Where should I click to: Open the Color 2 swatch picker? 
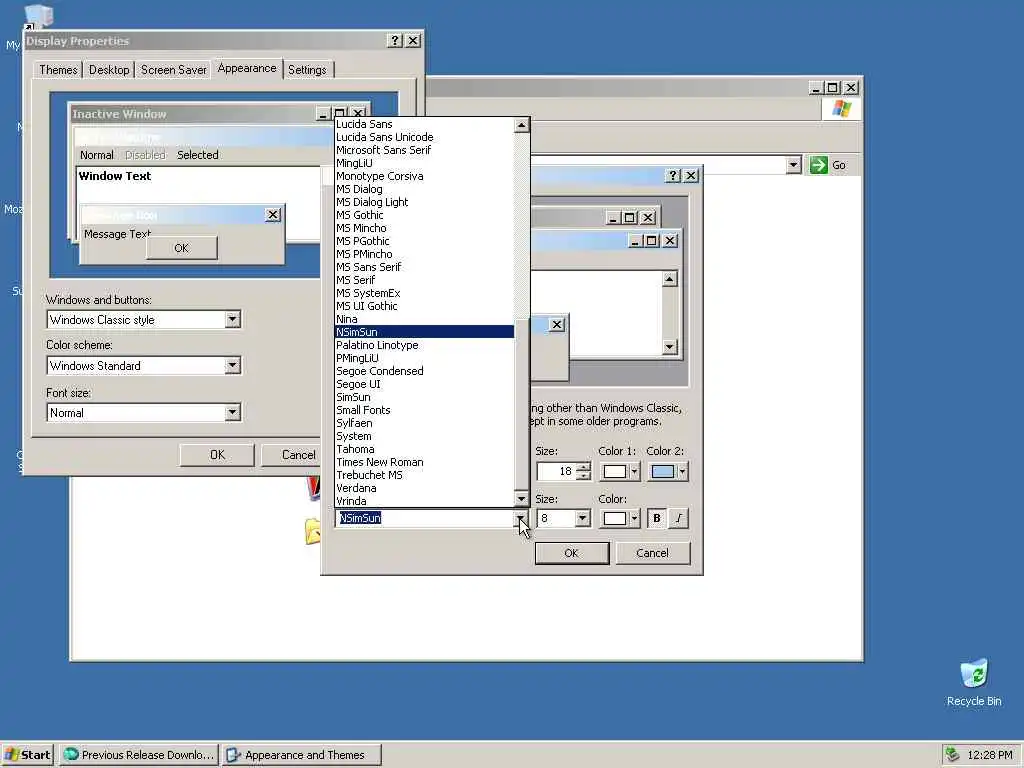pyautogui.click(x=667, y=472)
